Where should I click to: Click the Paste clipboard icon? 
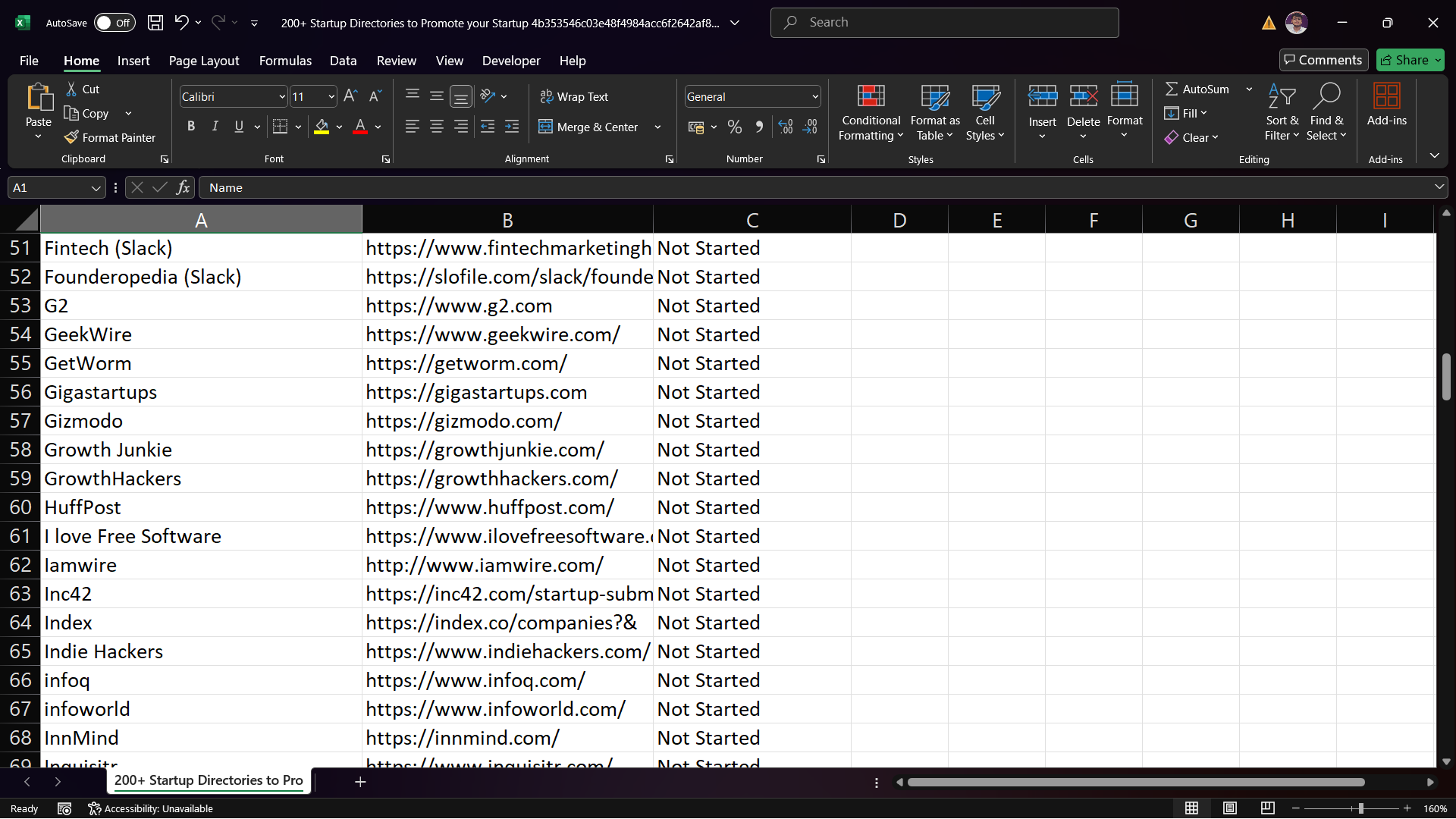pyautogui.click(x=39, y=98)
